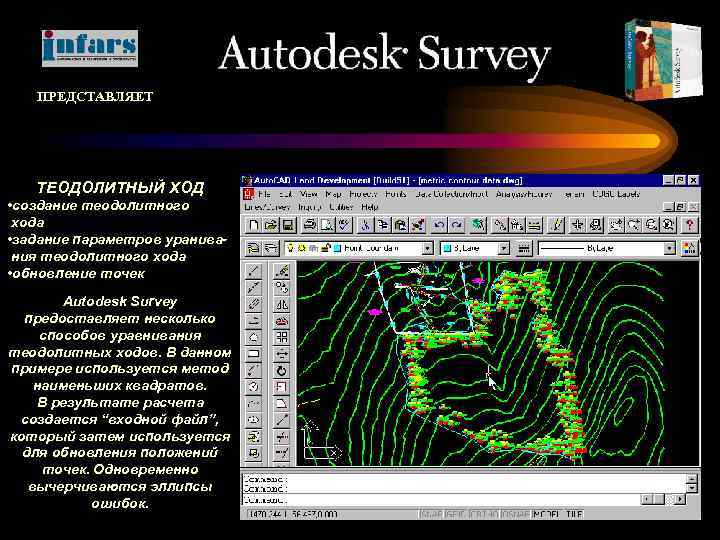
Task: Click the New drawing icon
Action: click(x=253, y=225)
